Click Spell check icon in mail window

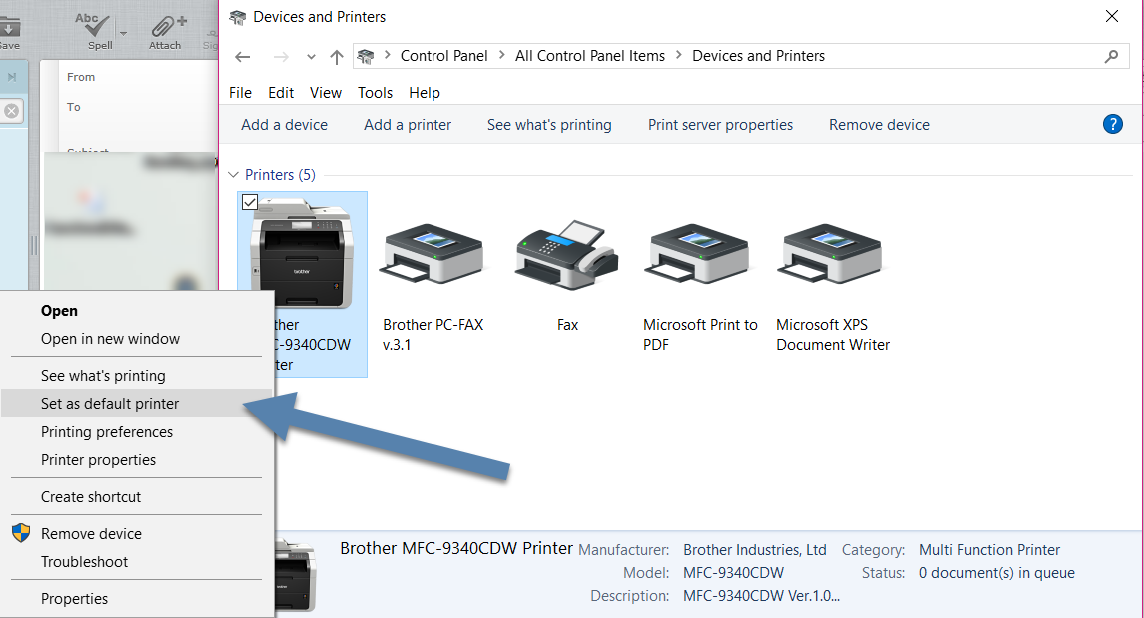tap(93, 26)
